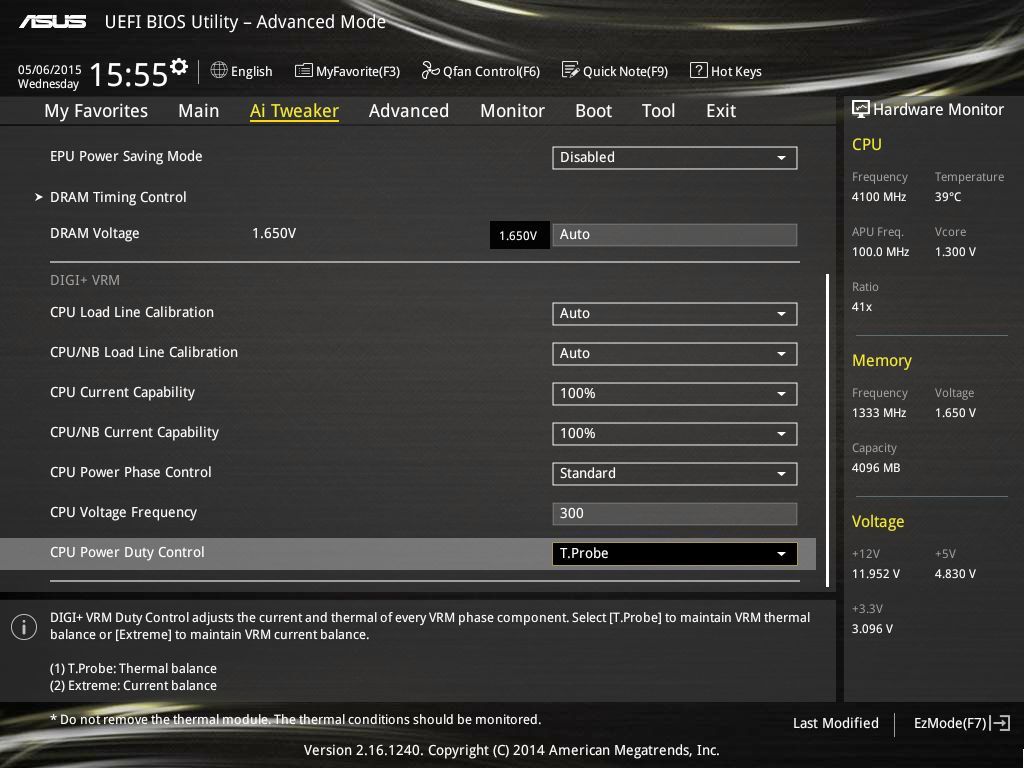The image size is (1024, 768).
Task: Click the Hot Keys question mark icon
Action: point(698,71)
